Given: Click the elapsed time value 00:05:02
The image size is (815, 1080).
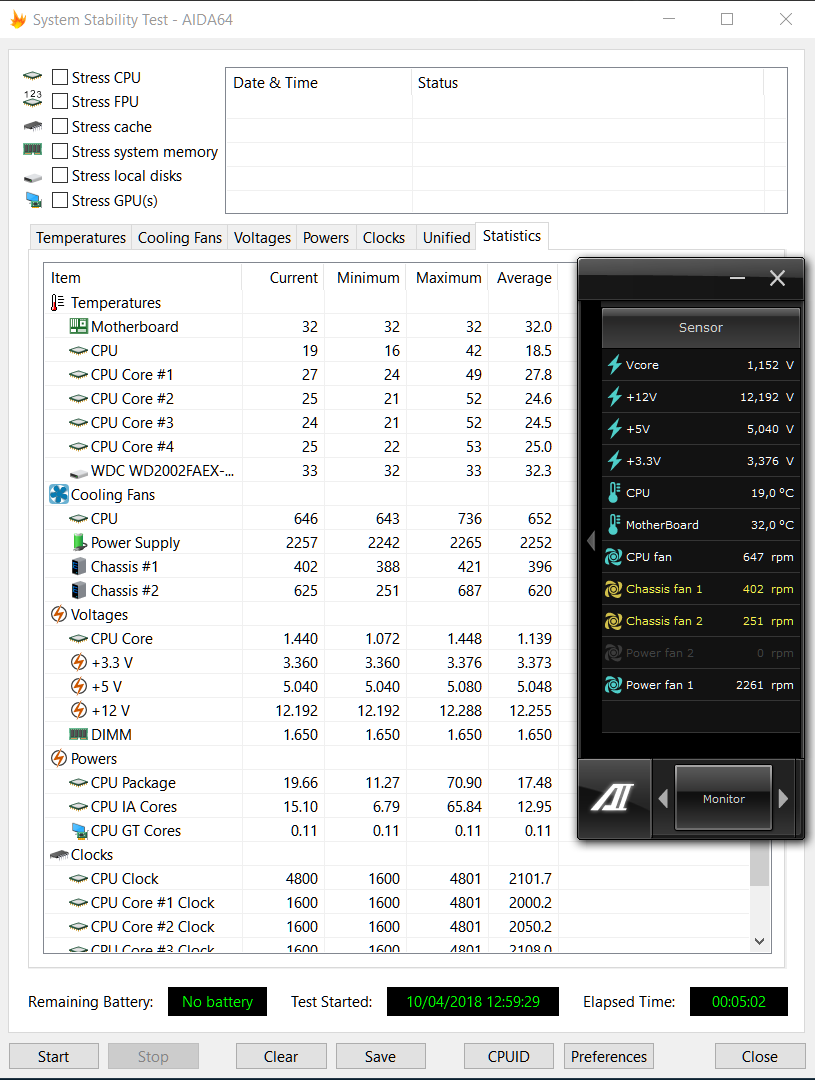Looking at the screenshot, I should 739,1001.
